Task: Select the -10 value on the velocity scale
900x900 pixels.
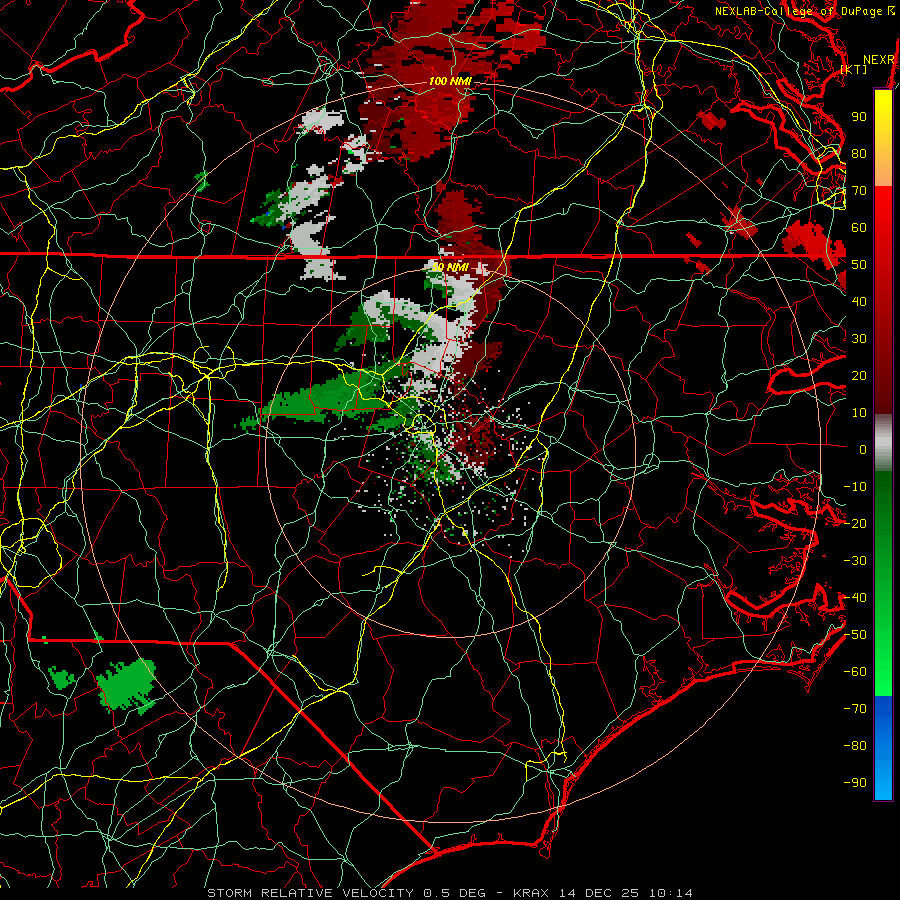Action: [855, 487]
